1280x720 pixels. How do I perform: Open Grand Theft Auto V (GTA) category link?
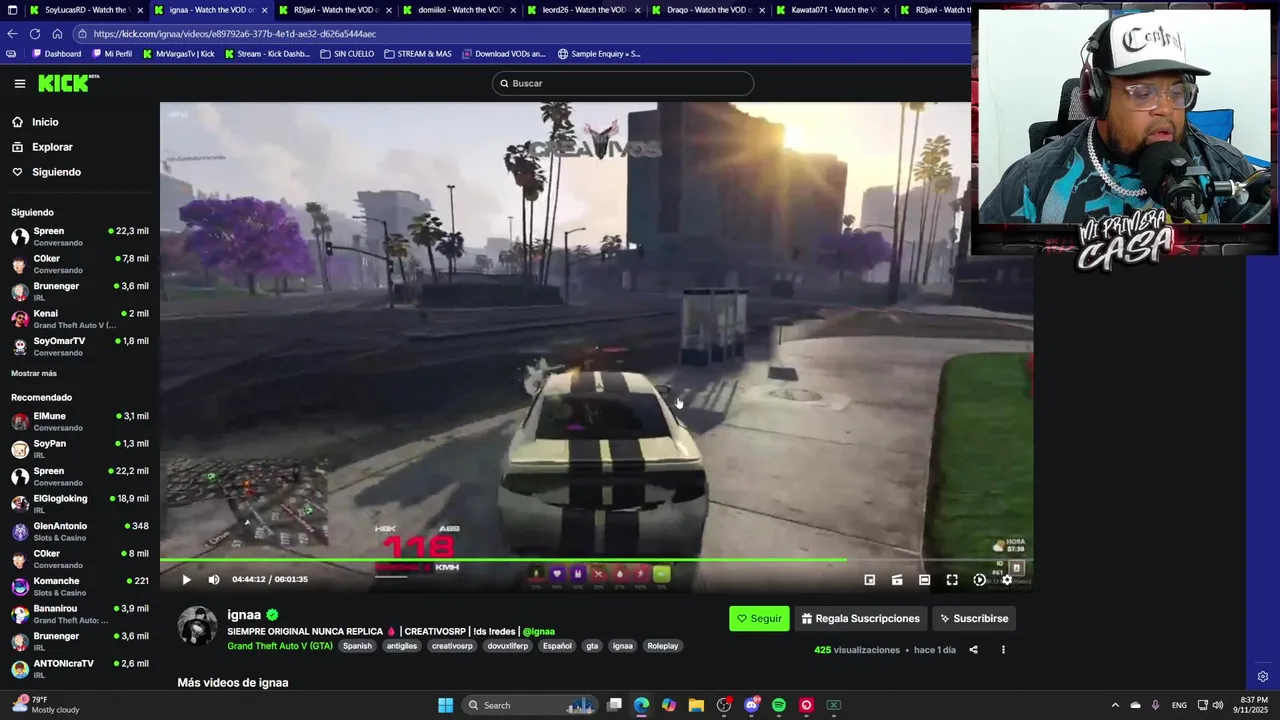pyautogui.click(x=280, y=646)
